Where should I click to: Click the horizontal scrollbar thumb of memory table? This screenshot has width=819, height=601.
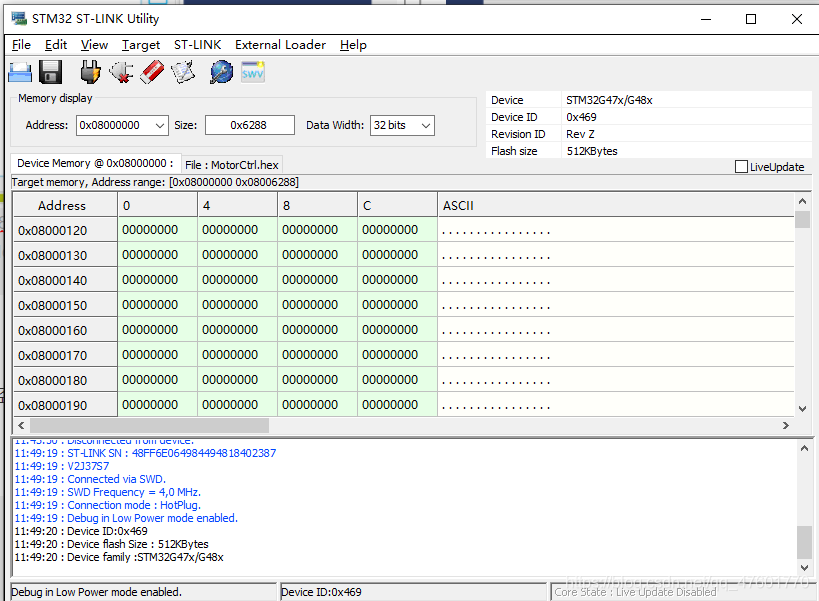tap(149, 426)
